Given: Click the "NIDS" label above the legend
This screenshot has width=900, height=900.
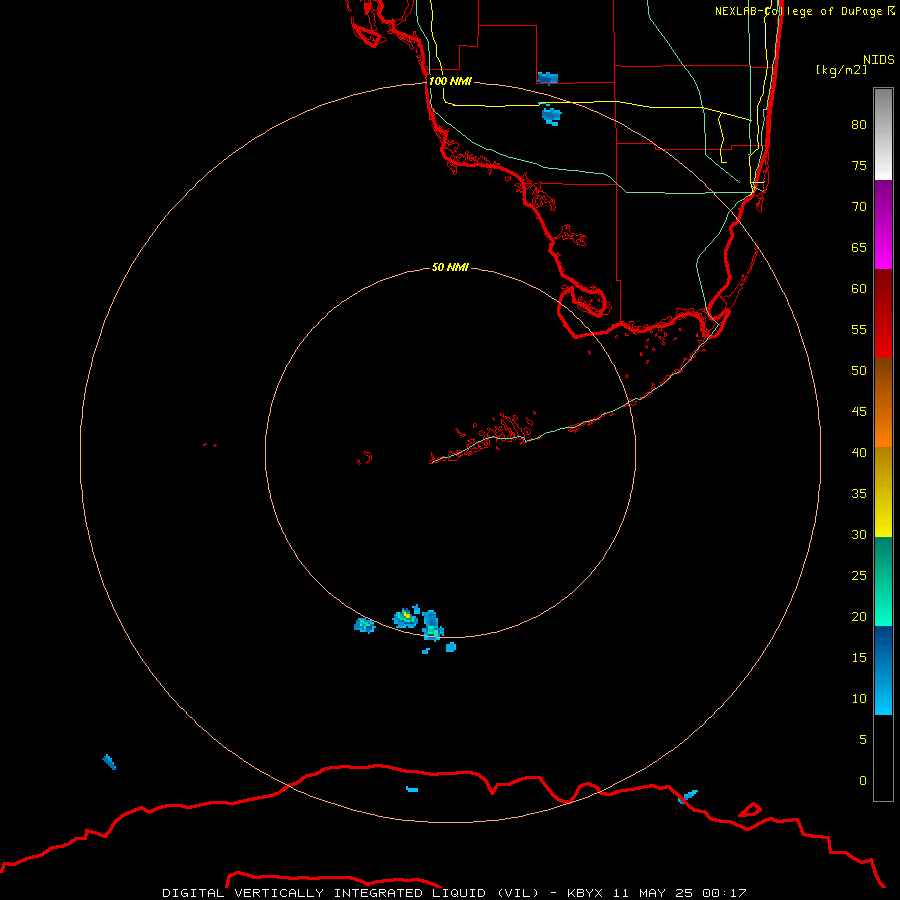Looking at the screenshot, I should [x=879, y=60].
